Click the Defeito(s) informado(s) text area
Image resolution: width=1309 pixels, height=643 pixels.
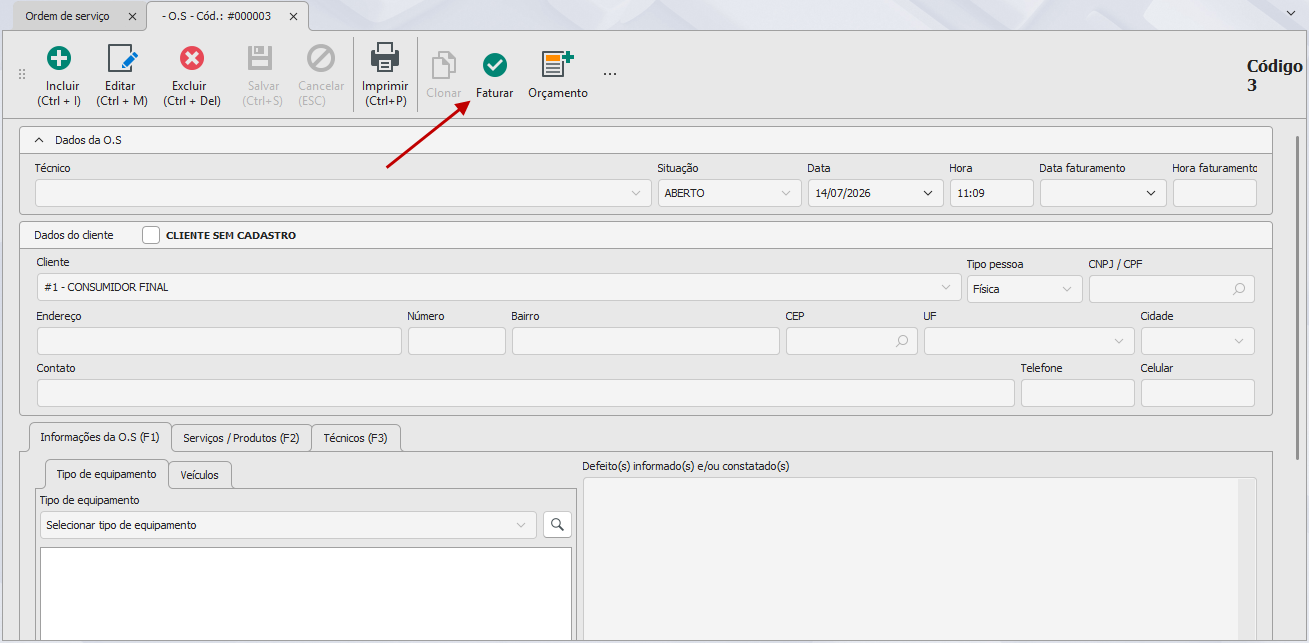click(x=919, y=559)
